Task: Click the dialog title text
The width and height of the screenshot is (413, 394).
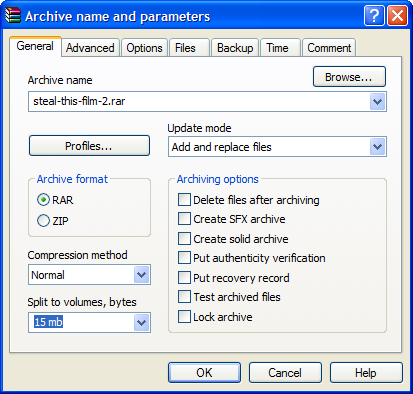Action: [118, 16]
